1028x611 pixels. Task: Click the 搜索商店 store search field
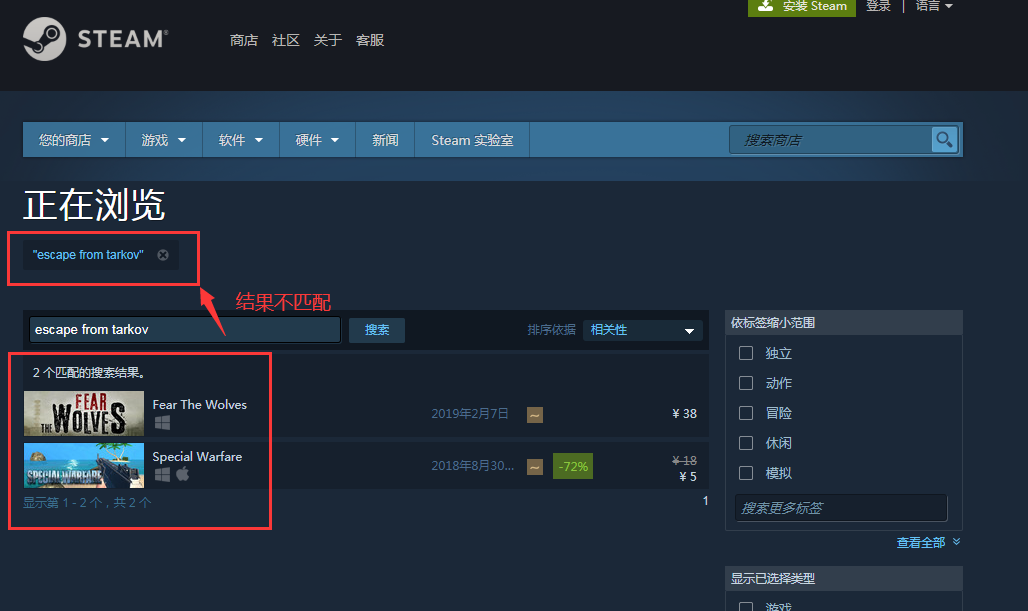[831, 140]
